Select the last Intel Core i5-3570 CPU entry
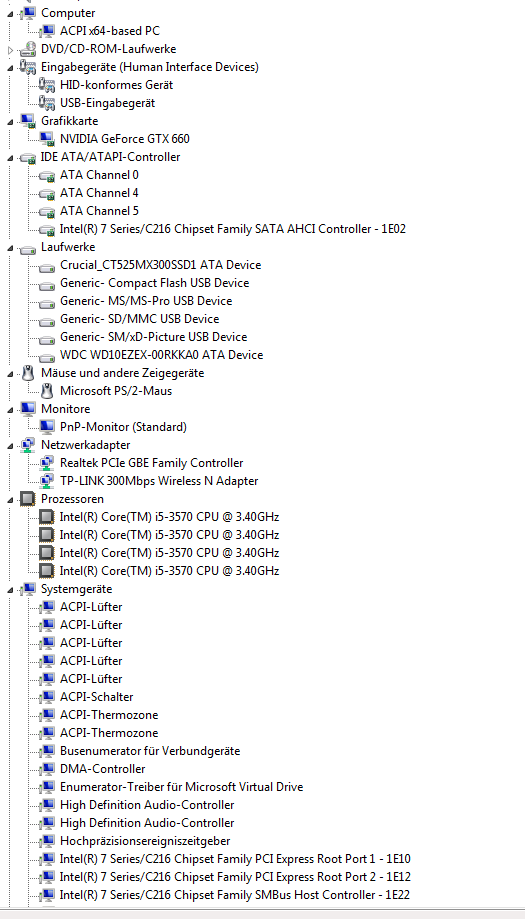Image resolution: width=525 pixels, height=919 pixels. [169, 571]
